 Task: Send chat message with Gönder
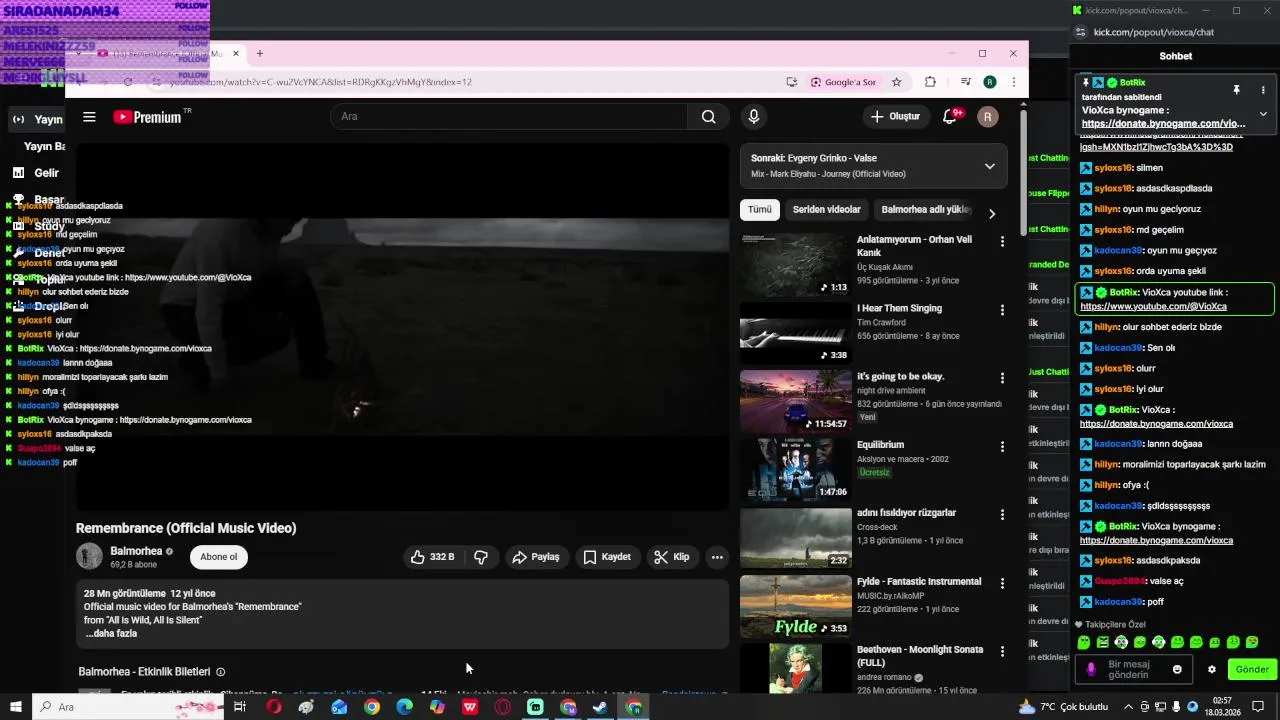(x=1252, y=670)
